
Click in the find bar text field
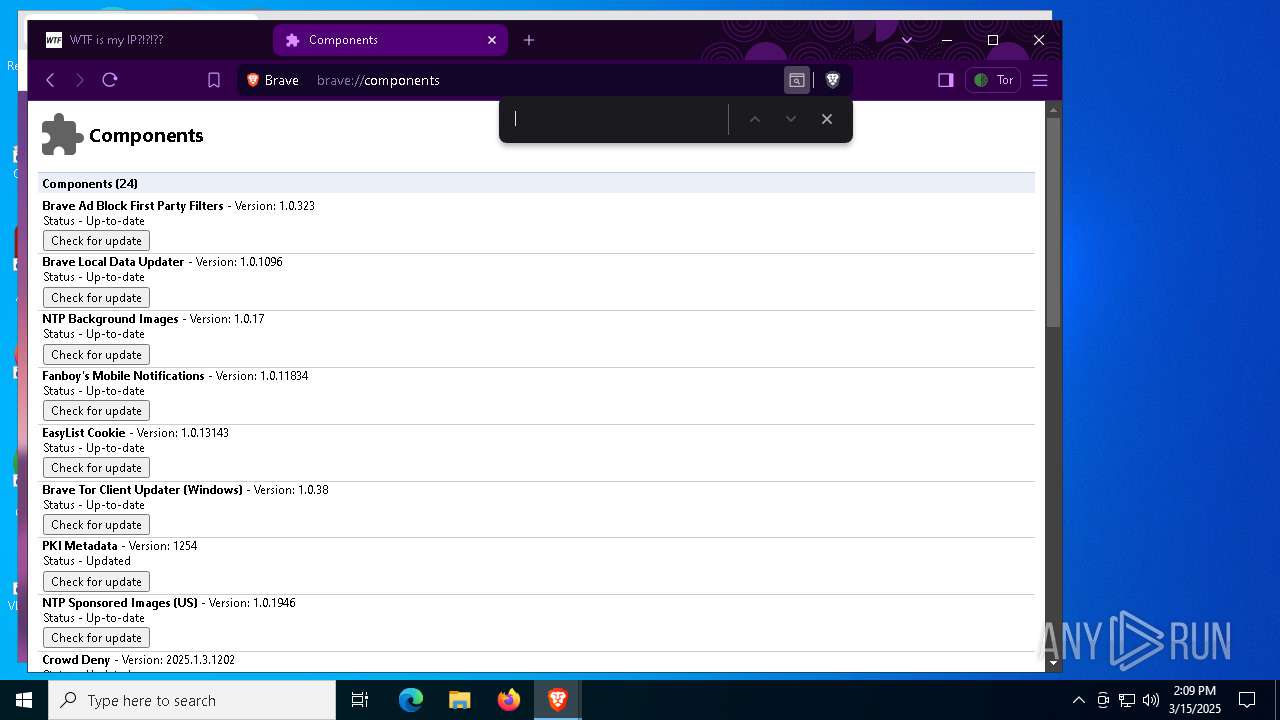pyautogui.click(x=616, y=119)
